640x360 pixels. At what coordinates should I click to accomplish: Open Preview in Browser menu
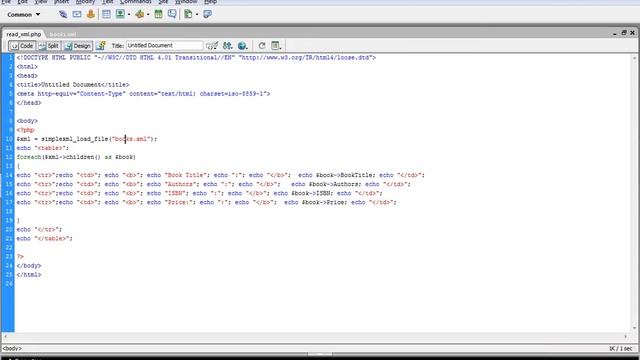coord(242,46)
